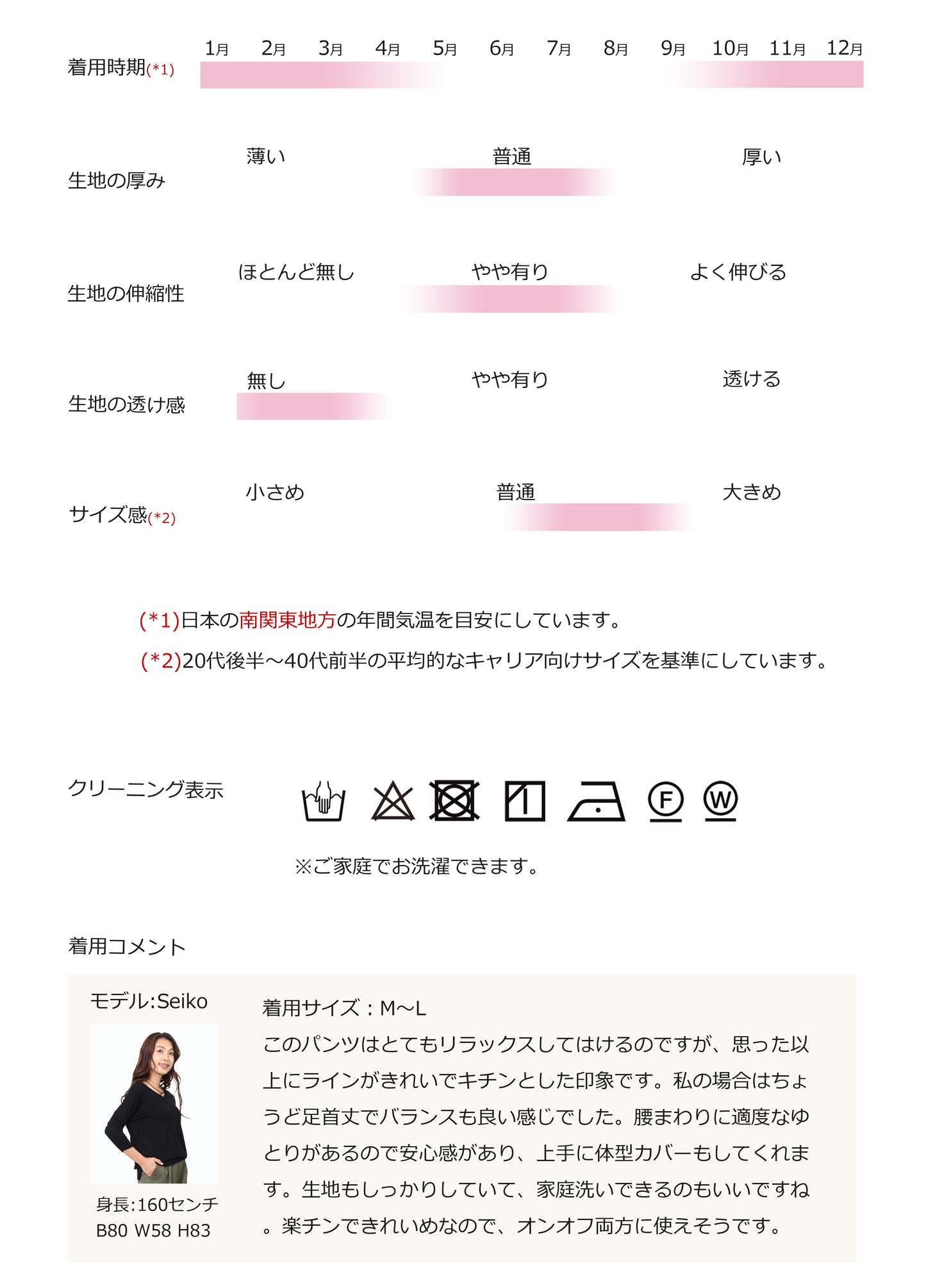Click the red 南関東地方 text
Viewport: 926px width, 1288px height.
(288, 620)
